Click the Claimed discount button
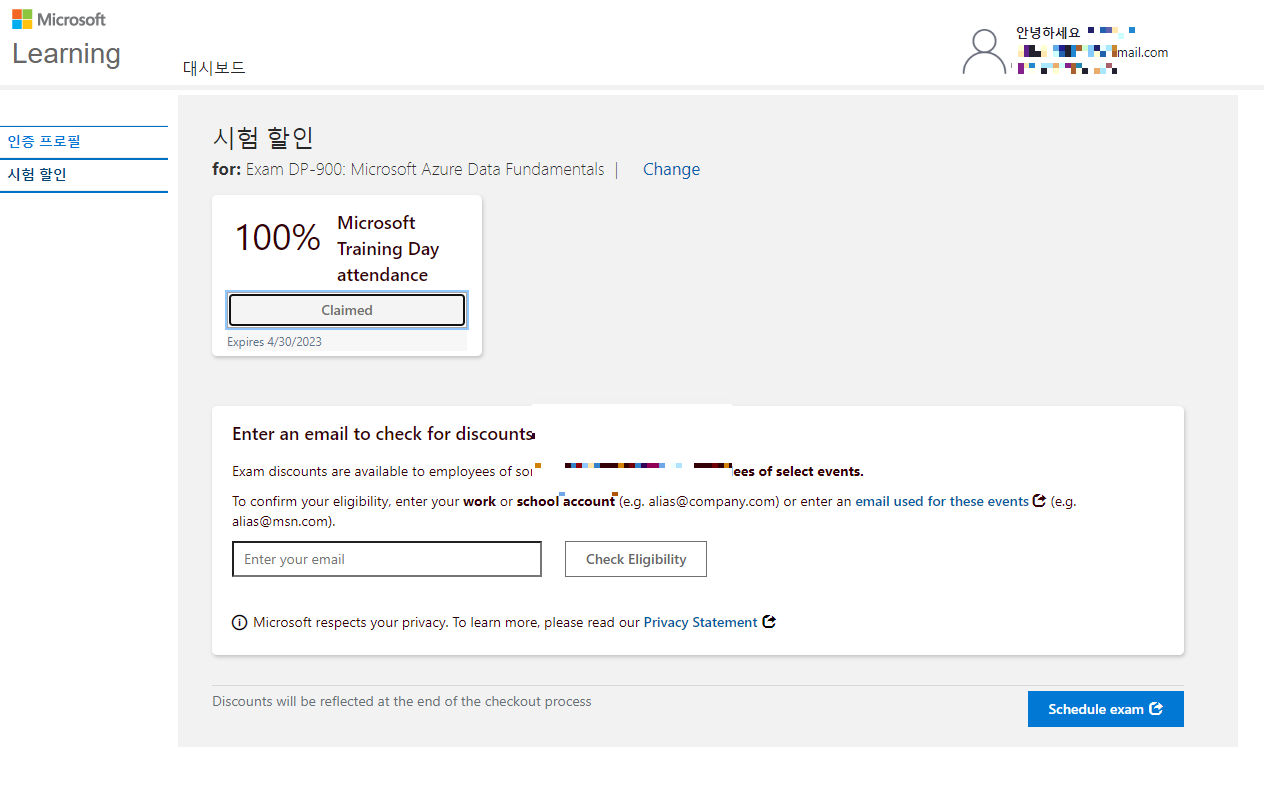Screen dimensions: 1264x792 point(347,310)
